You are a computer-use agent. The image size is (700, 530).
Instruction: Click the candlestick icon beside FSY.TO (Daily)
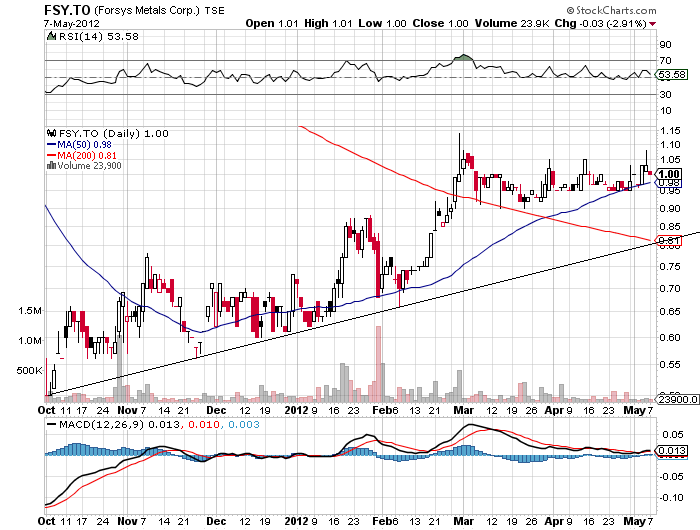coord(52,133)
